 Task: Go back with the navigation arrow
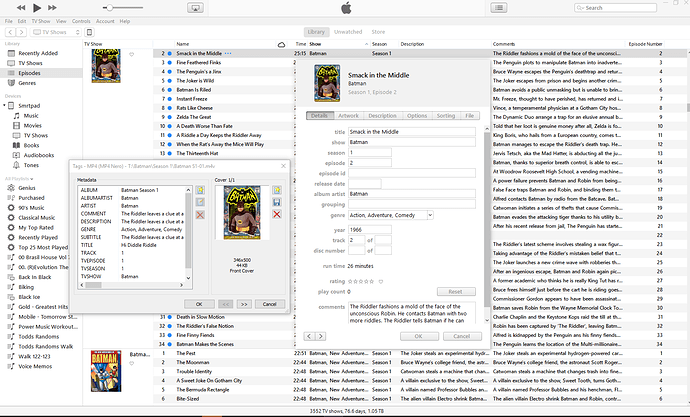coord(10,32)
